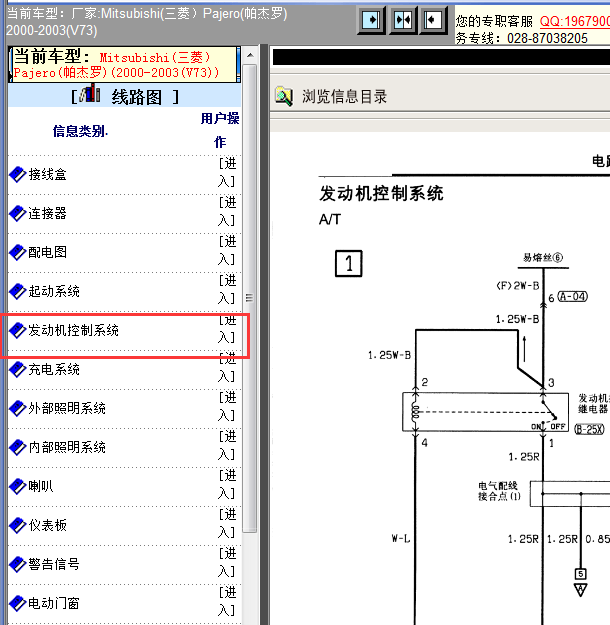Image resolution: width=610 pixels, height=625 pixels.
Task: Click [进入] link for 仪表板
Action: point(228,524)
